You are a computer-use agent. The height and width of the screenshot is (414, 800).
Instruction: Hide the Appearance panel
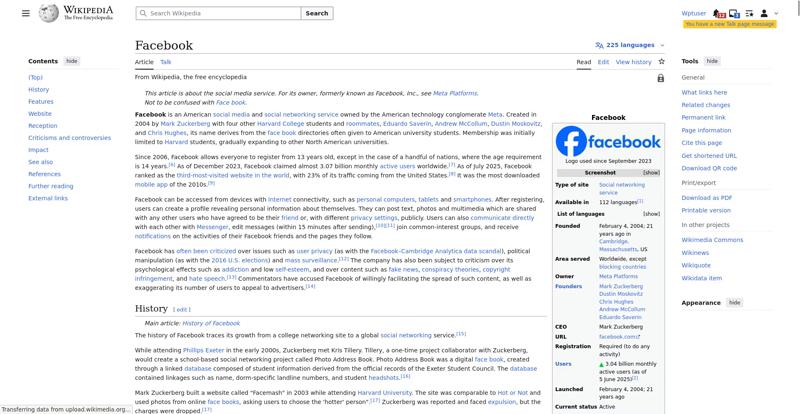734,302
